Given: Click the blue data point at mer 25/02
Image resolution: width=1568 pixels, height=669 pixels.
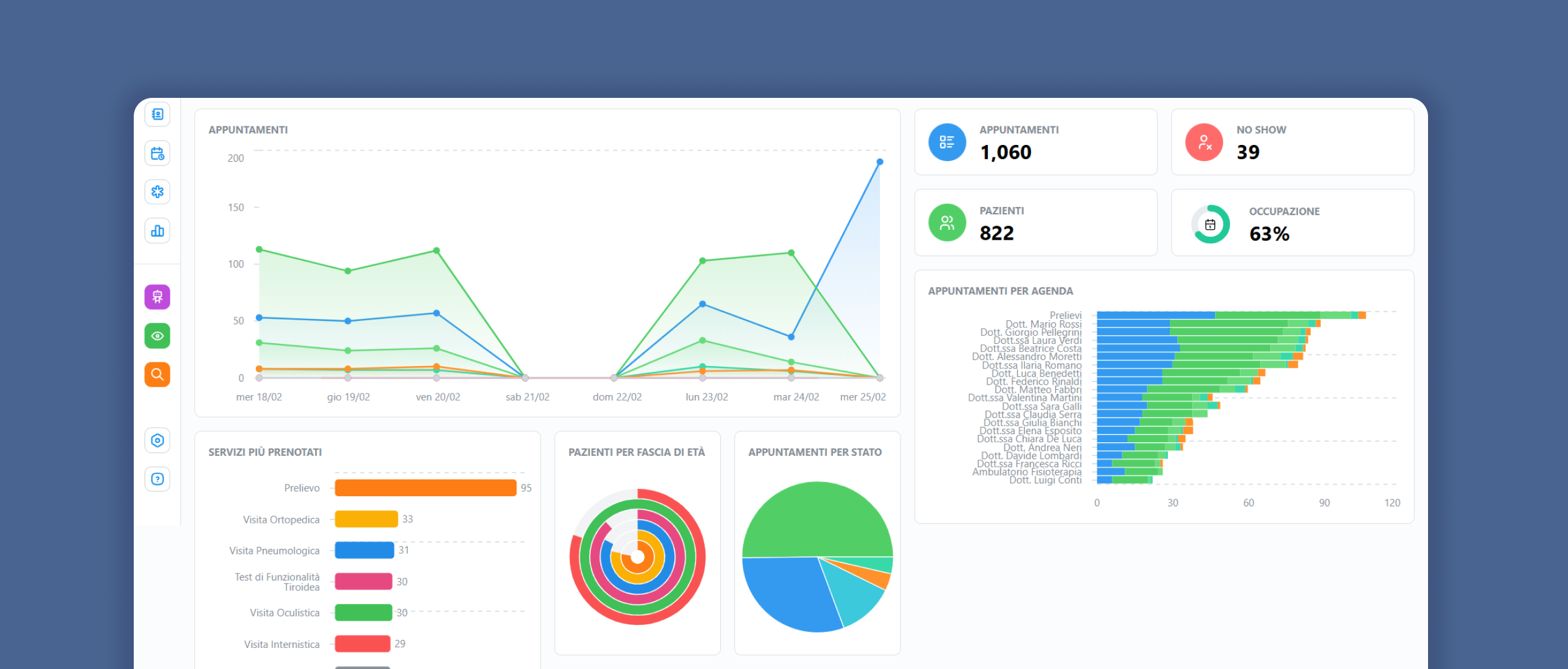Looking at the screenshot, I should (x=880, y=162).
